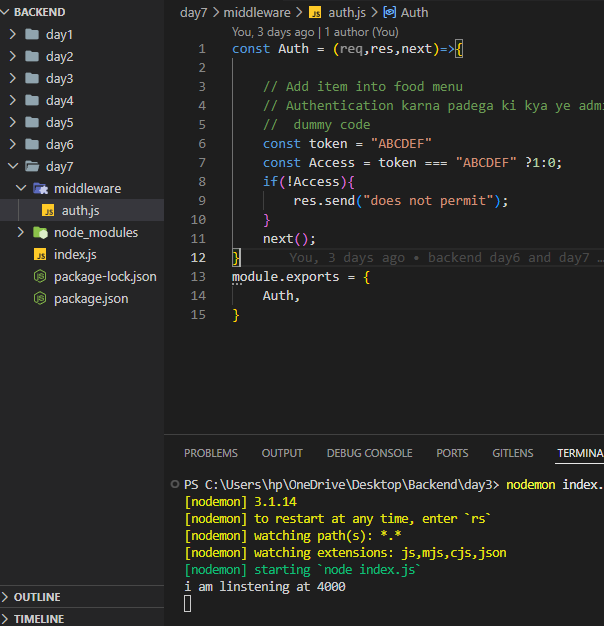Image resolution: width=604 pixels, height=626 pixels.
Task: Click middleware in the breadcrumb
Action: (257, 13)
